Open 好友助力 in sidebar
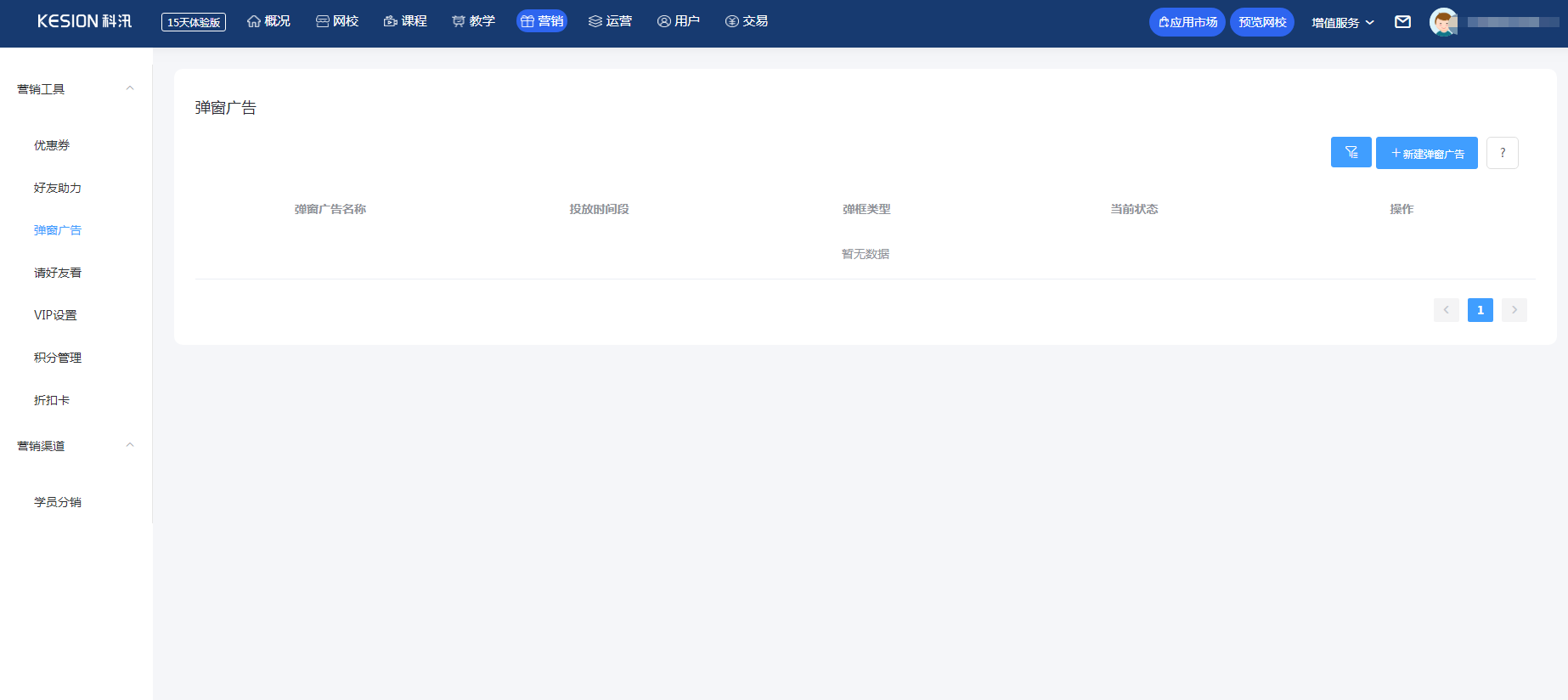1568x700 pixels. [58, 188]
